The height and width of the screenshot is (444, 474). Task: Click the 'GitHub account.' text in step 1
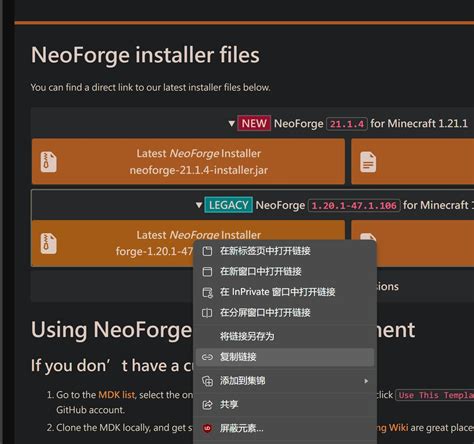click(90, 410)
